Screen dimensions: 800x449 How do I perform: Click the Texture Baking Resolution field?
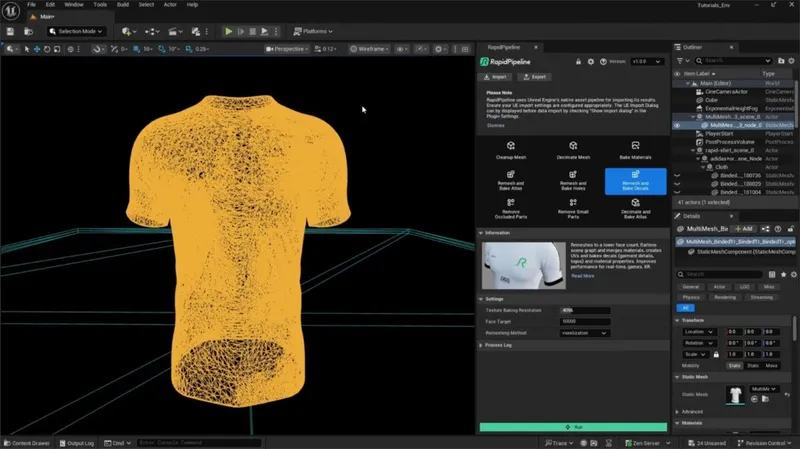point(585,310)
